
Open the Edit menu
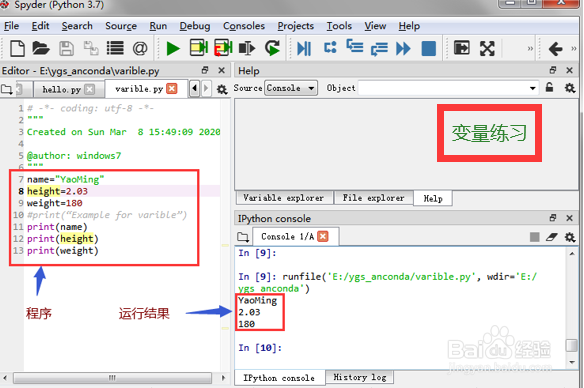(x=40, y=26)
